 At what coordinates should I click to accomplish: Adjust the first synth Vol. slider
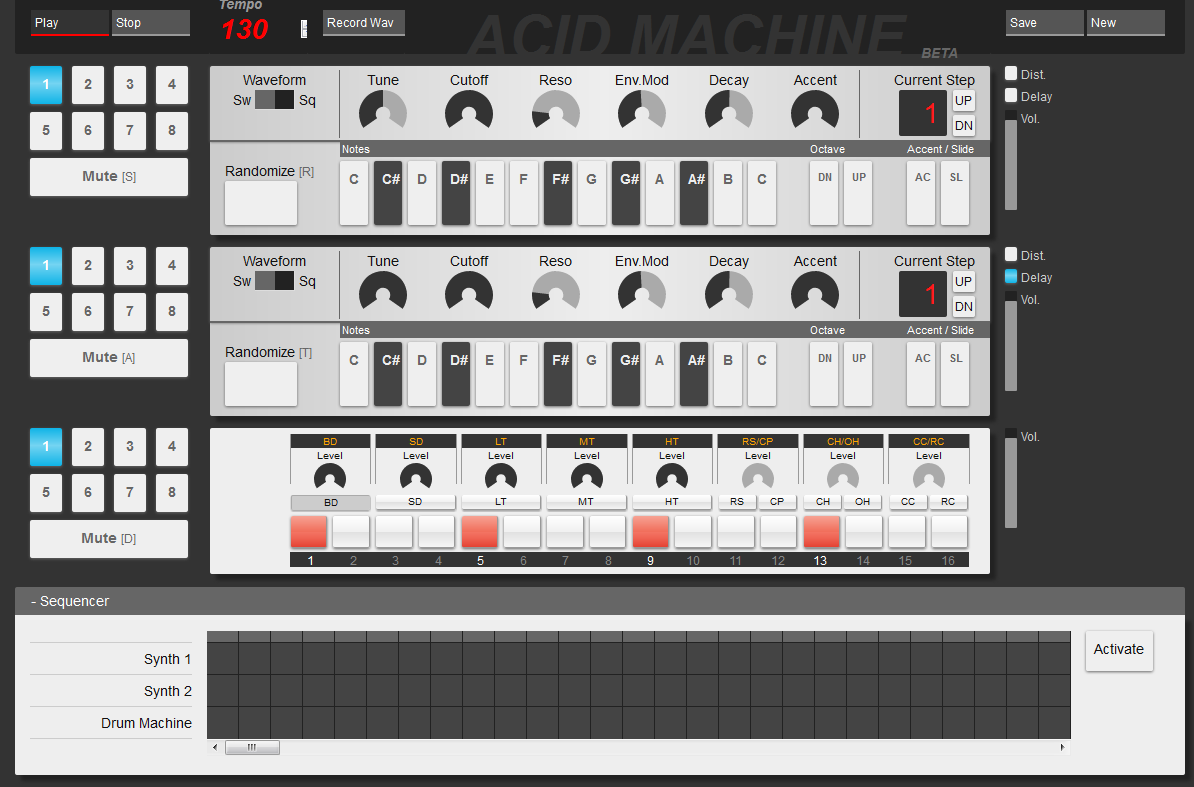[x=1011, y=165]
